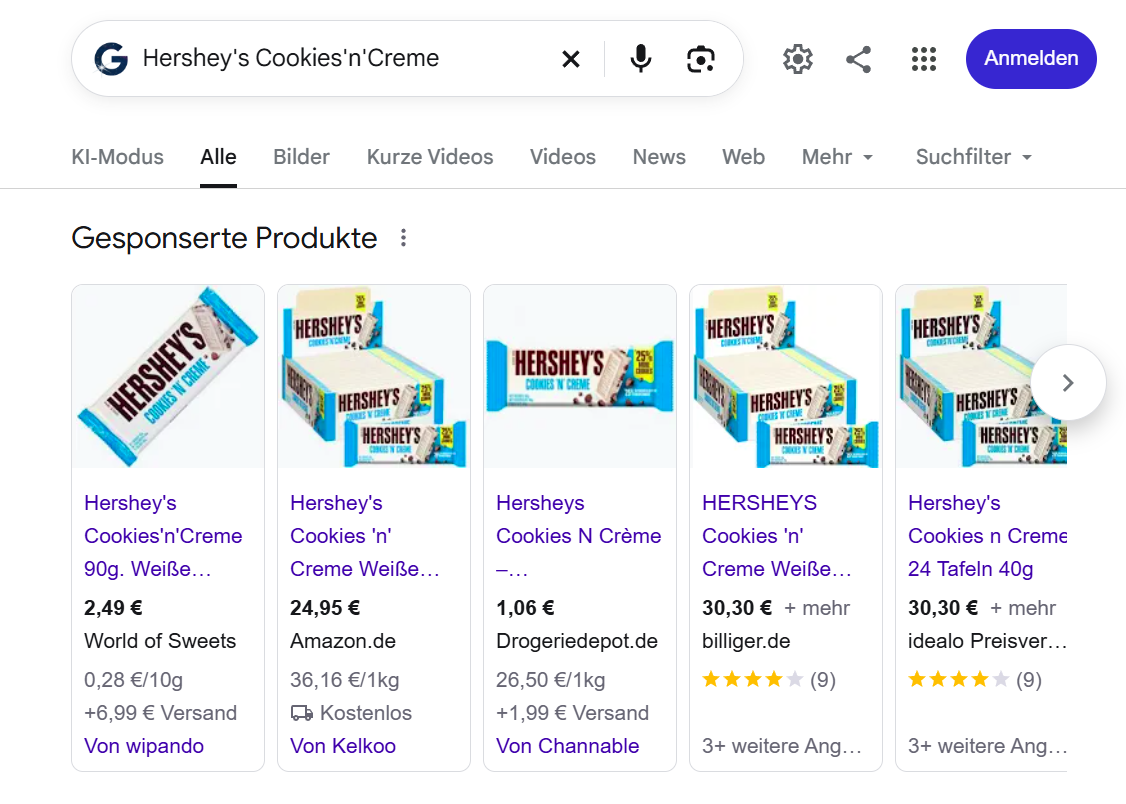Click +6,99 € Versand text

160,713
